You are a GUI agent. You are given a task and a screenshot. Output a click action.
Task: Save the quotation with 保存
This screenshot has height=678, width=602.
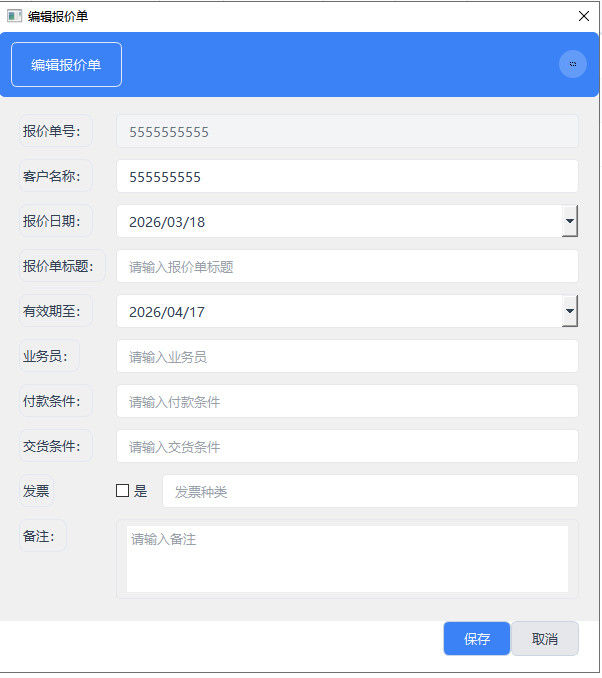click(477, 638)
